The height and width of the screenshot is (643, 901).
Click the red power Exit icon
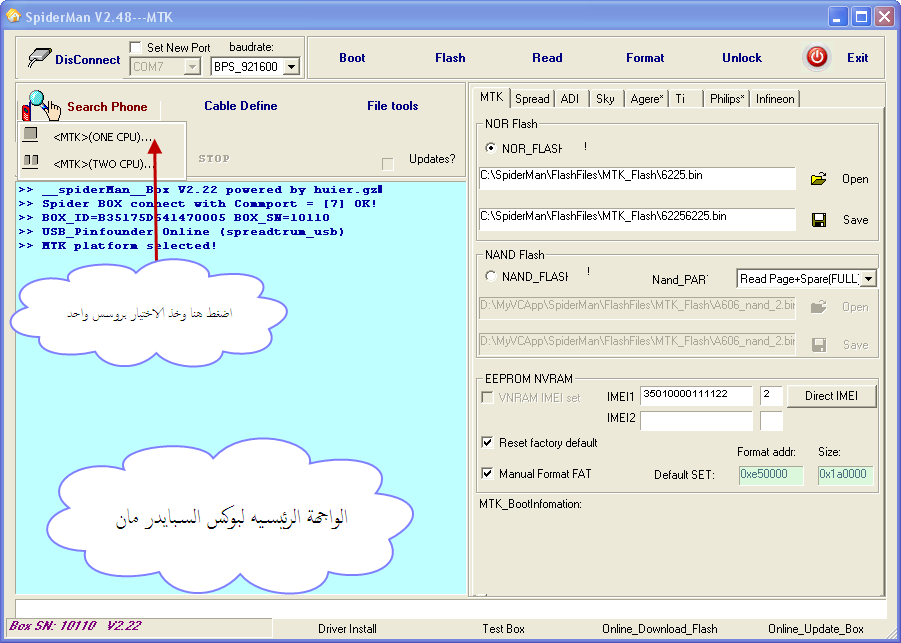pyautogui.click(x=817, y=57)
